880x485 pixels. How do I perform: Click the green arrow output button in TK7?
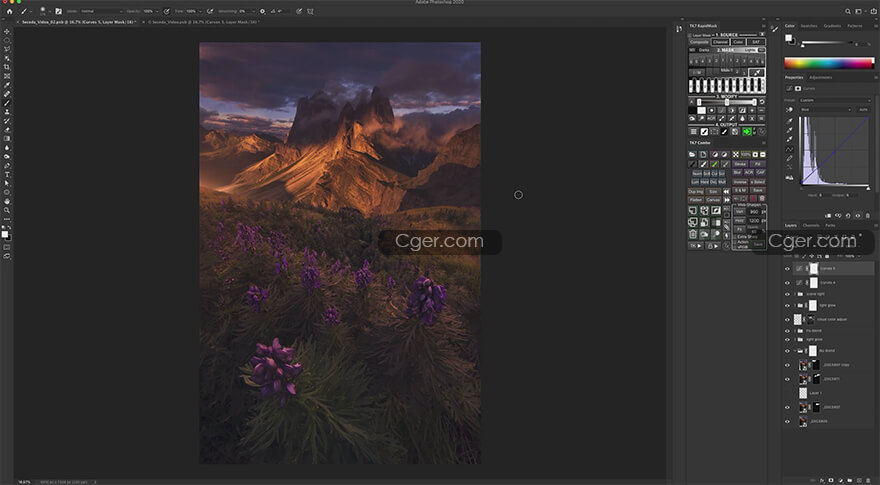746,131
